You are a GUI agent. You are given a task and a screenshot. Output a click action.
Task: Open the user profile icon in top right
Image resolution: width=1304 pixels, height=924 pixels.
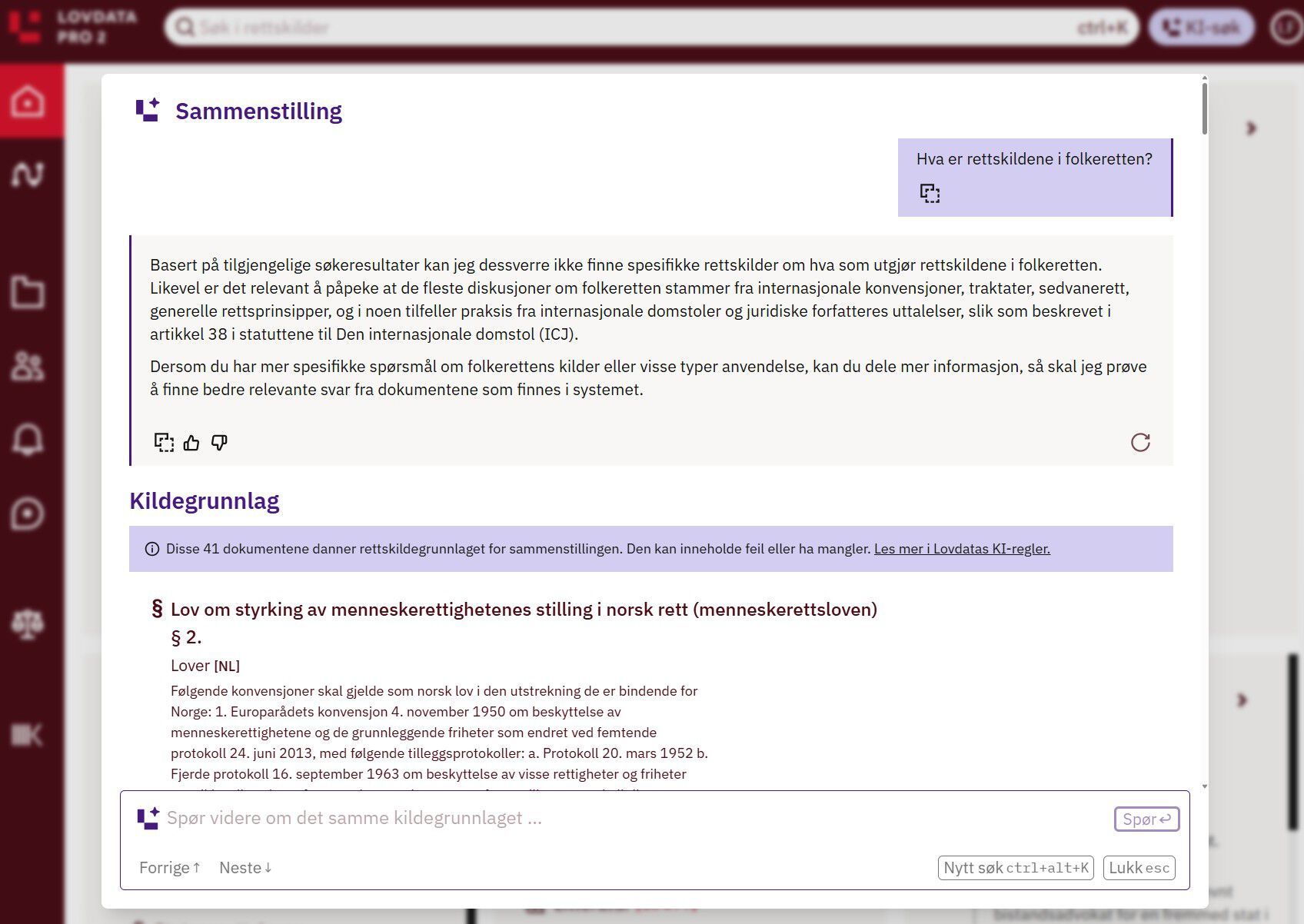(x=1286, y=28)
